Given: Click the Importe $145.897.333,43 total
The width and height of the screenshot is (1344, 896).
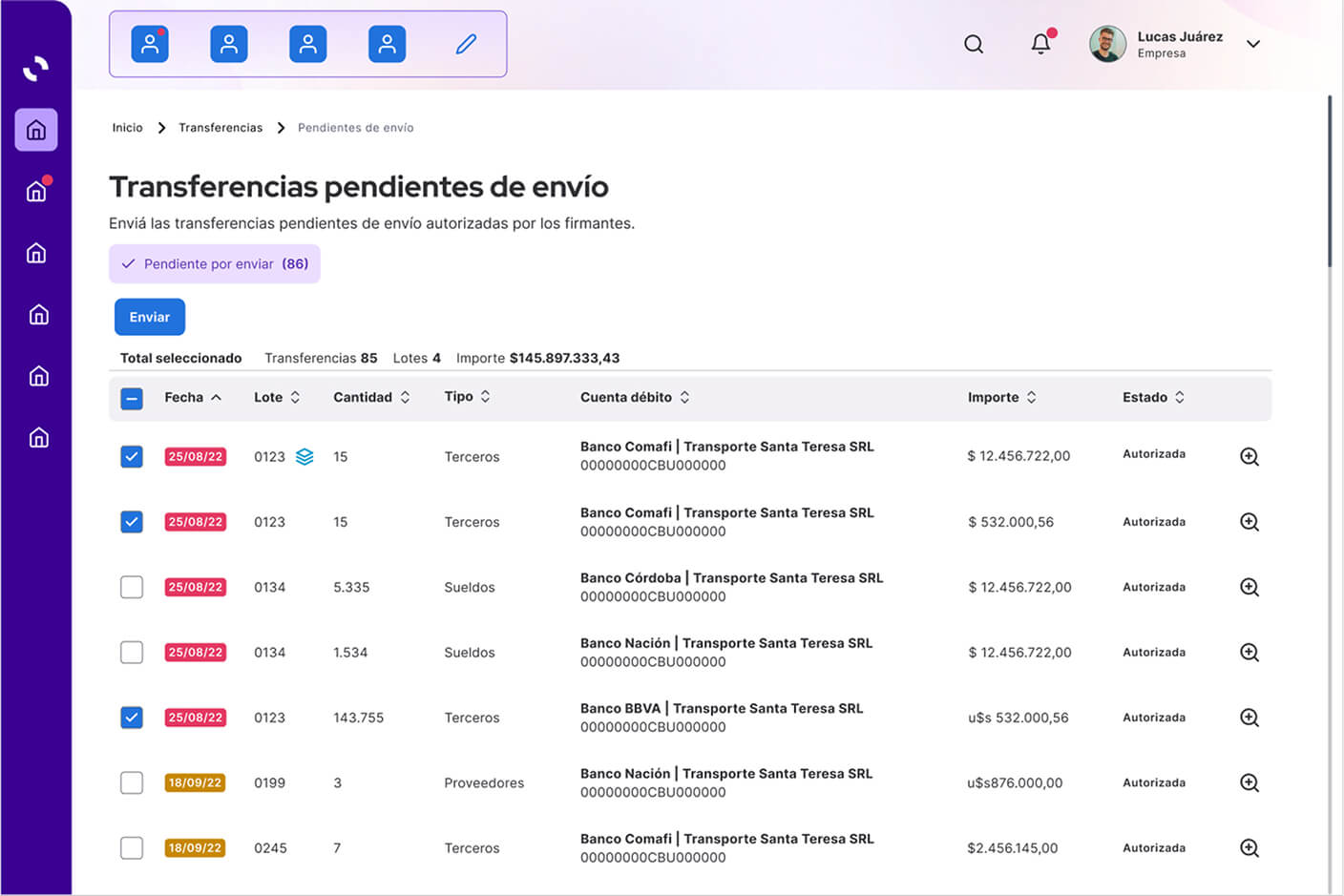Looking at the screenshot, I should coord(537,358).
